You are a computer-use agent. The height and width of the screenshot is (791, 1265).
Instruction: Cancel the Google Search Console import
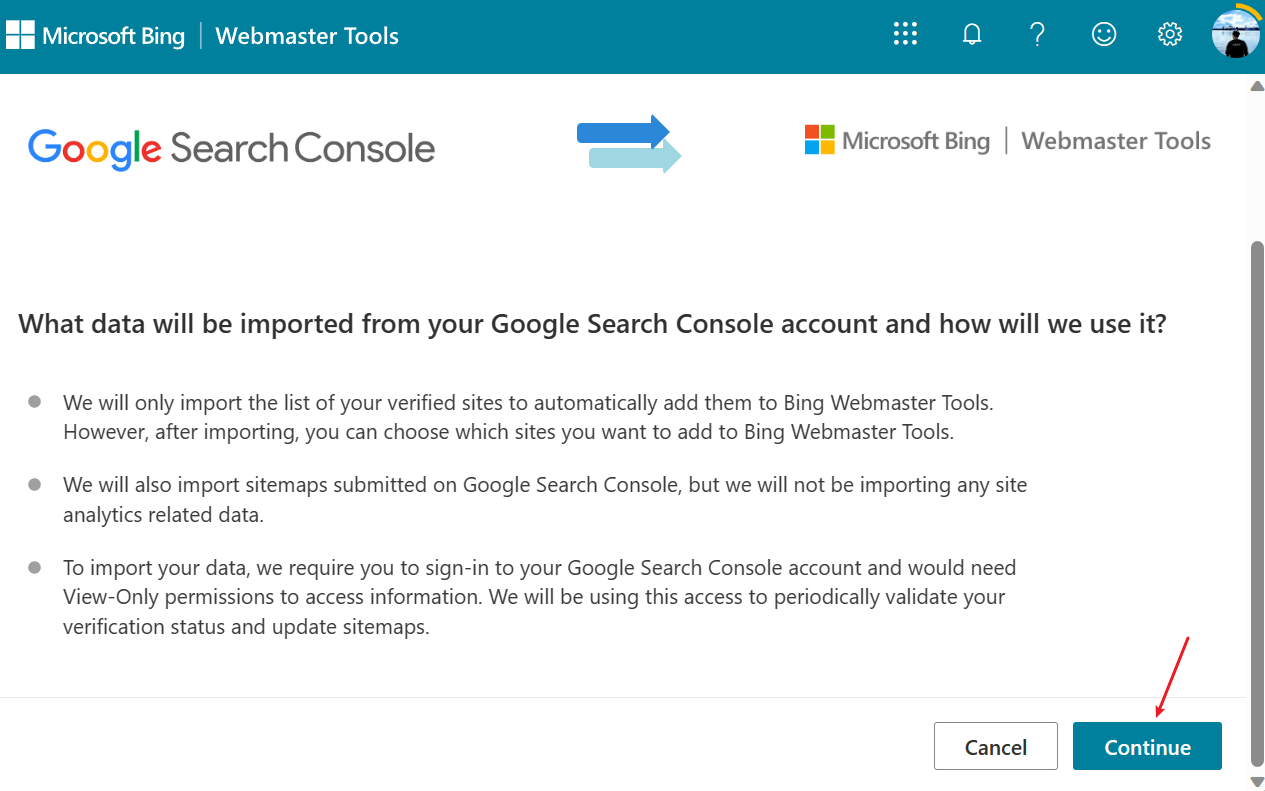click(995, 747)
